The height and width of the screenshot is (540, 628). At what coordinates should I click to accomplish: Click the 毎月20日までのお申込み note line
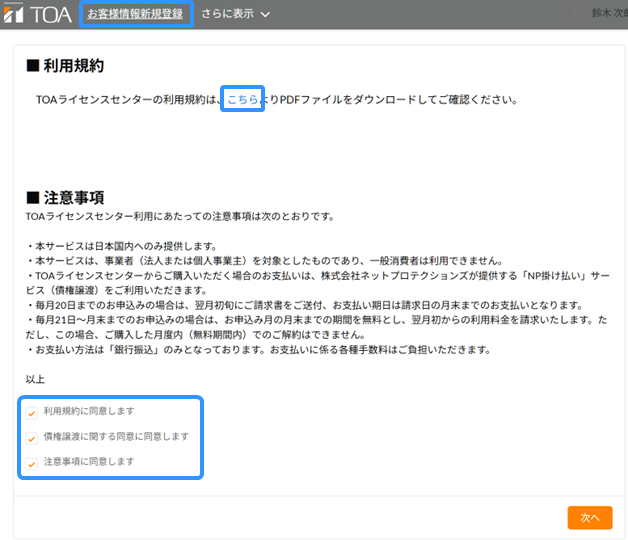click(300, 305)
